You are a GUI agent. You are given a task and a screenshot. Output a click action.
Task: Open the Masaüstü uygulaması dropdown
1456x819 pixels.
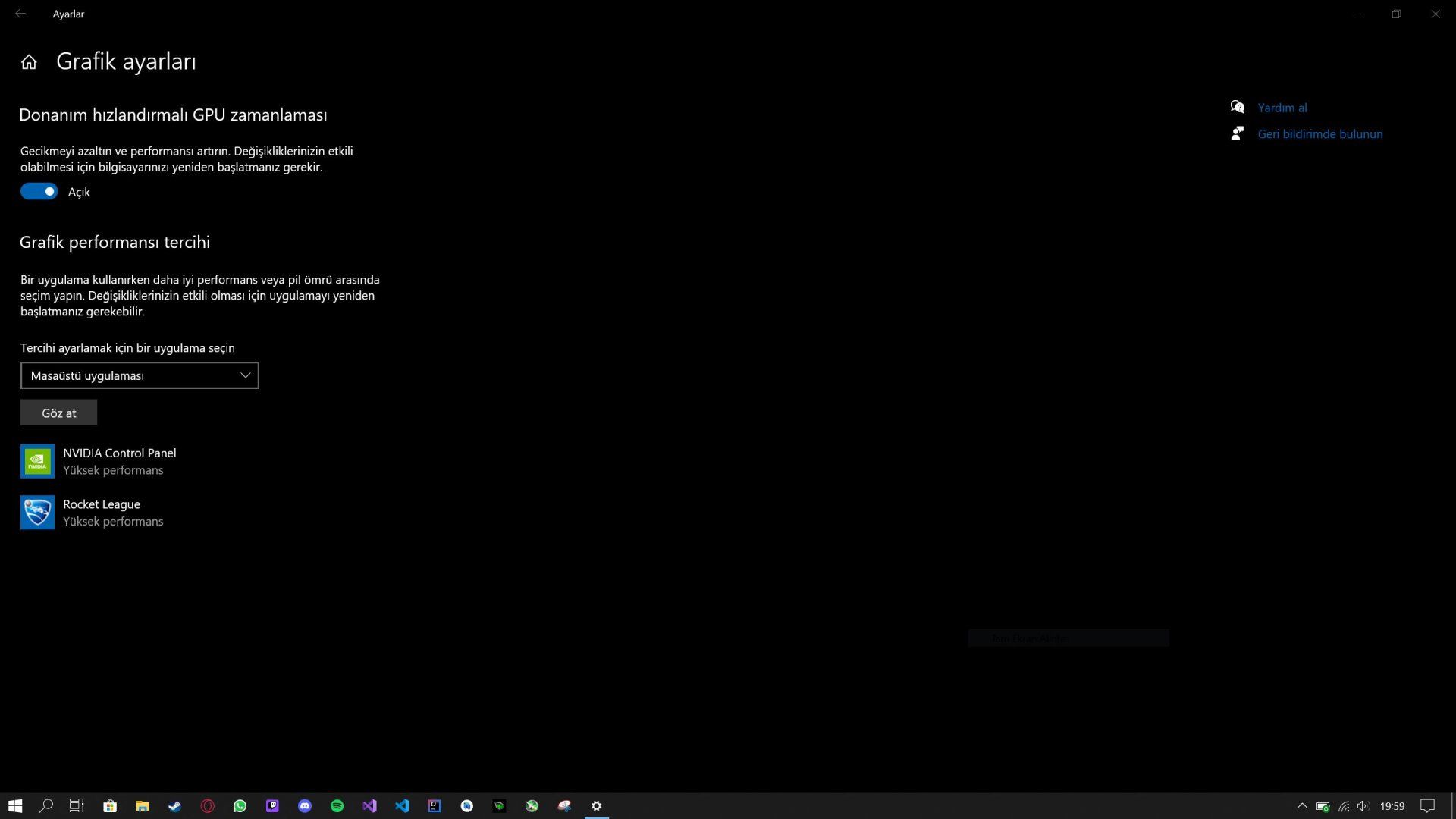(140, 375)
